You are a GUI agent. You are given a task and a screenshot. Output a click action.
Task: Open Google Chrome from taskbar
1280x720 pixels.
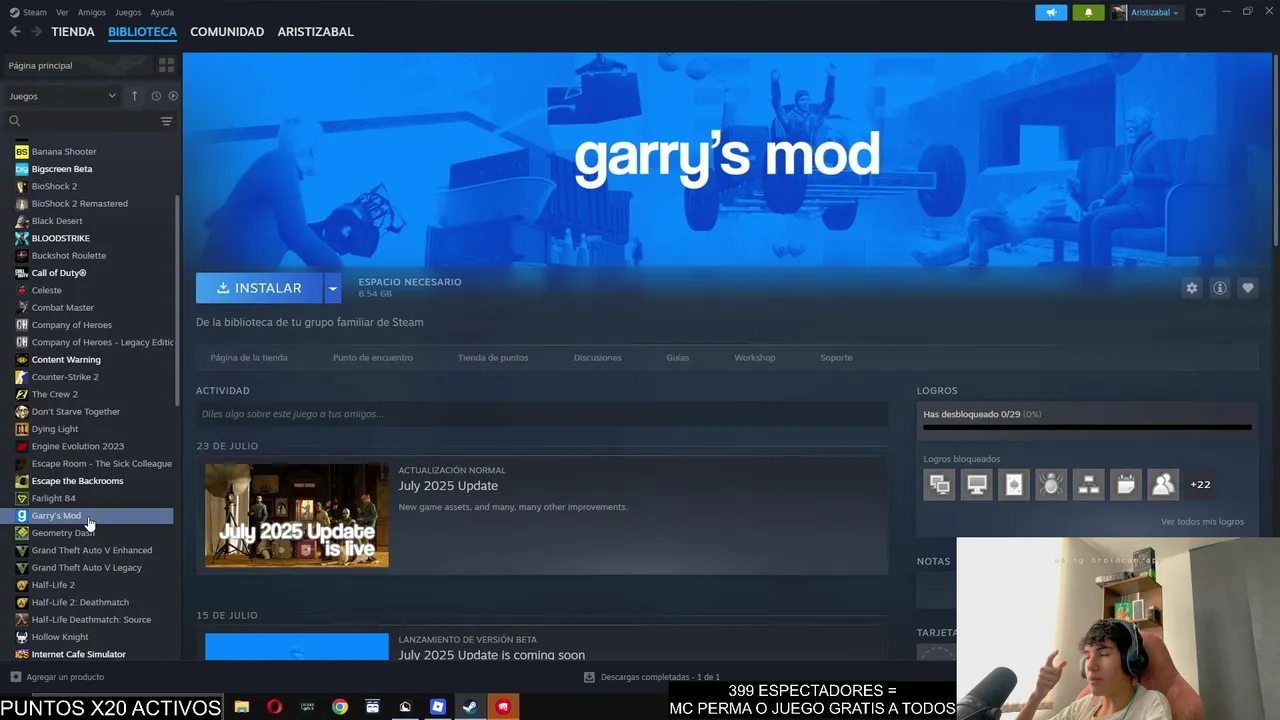point(340,707)
